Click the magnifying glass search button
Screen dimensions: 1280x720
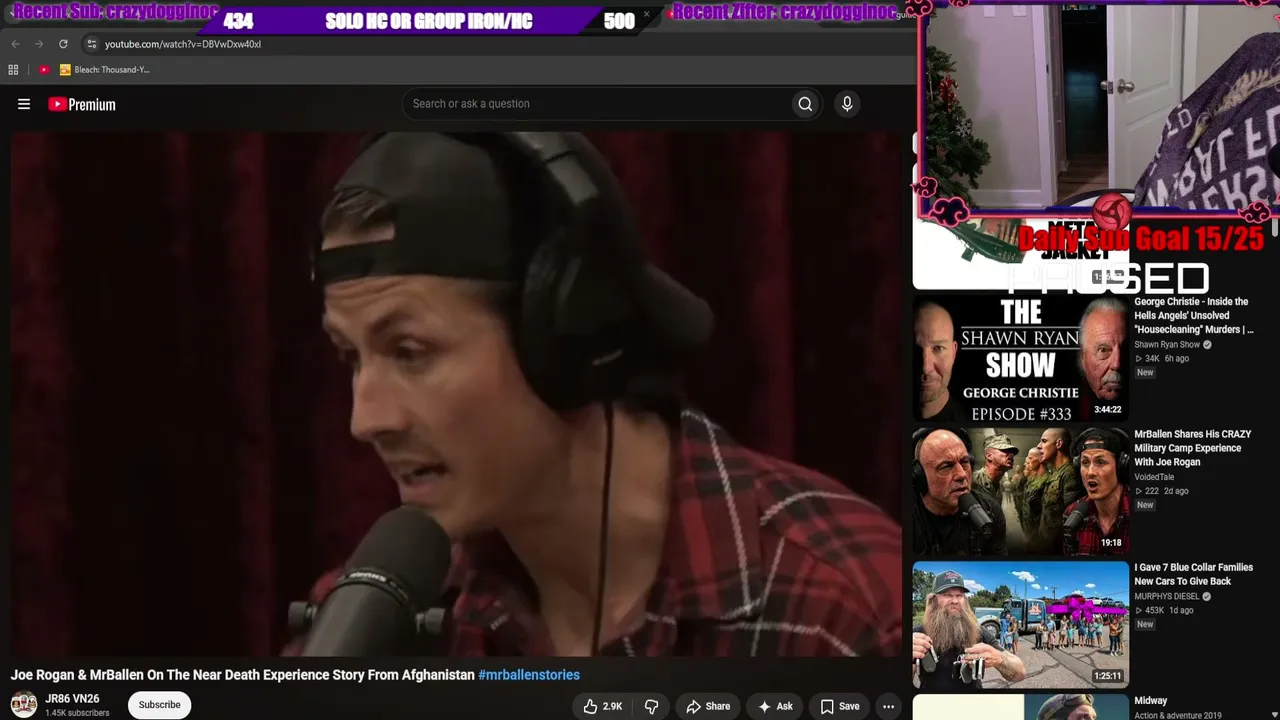[x=805, y=104]
